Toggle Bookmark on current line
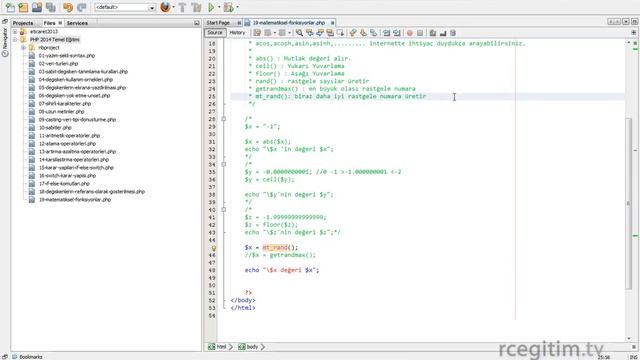The image size is (640, 360). [373, 33]
